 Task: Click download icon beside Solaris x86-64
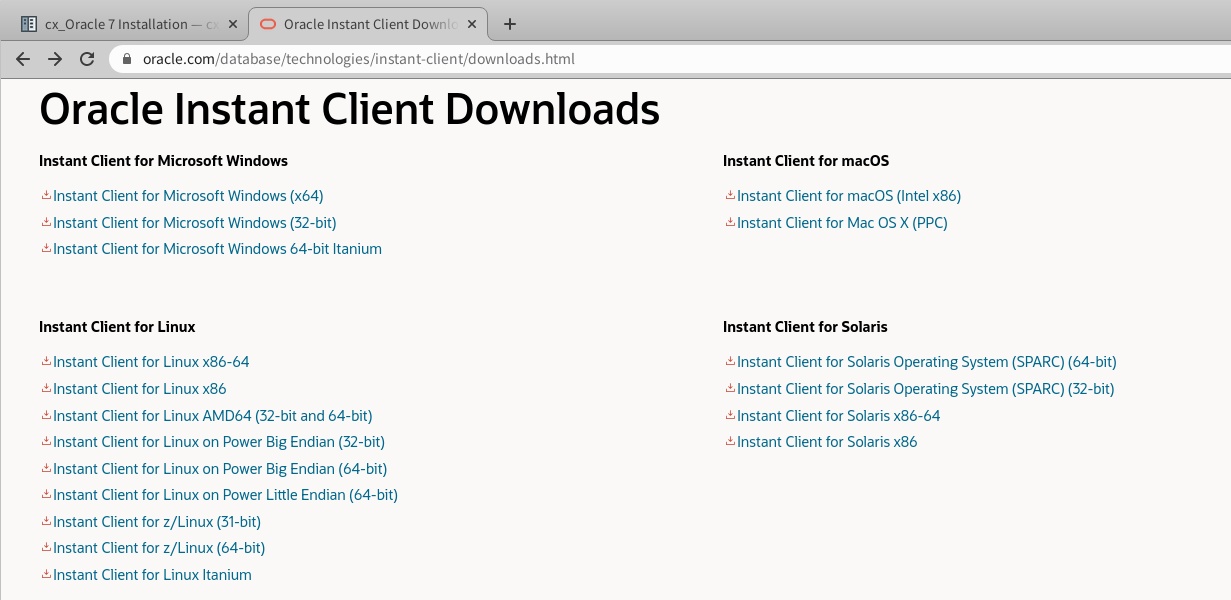point(730,415)
